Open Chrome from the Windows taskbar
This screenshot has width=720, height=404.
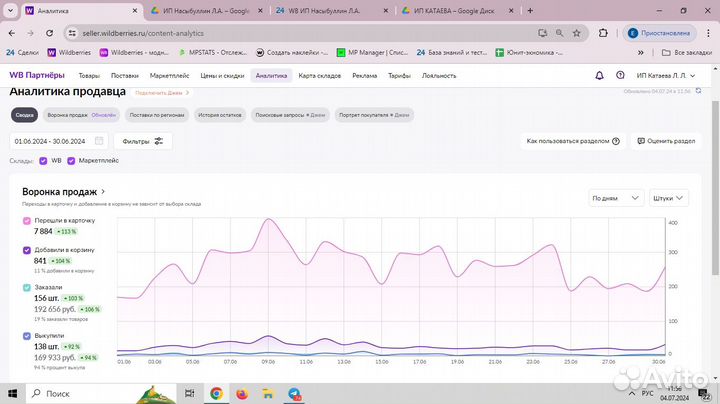(215, 394)
